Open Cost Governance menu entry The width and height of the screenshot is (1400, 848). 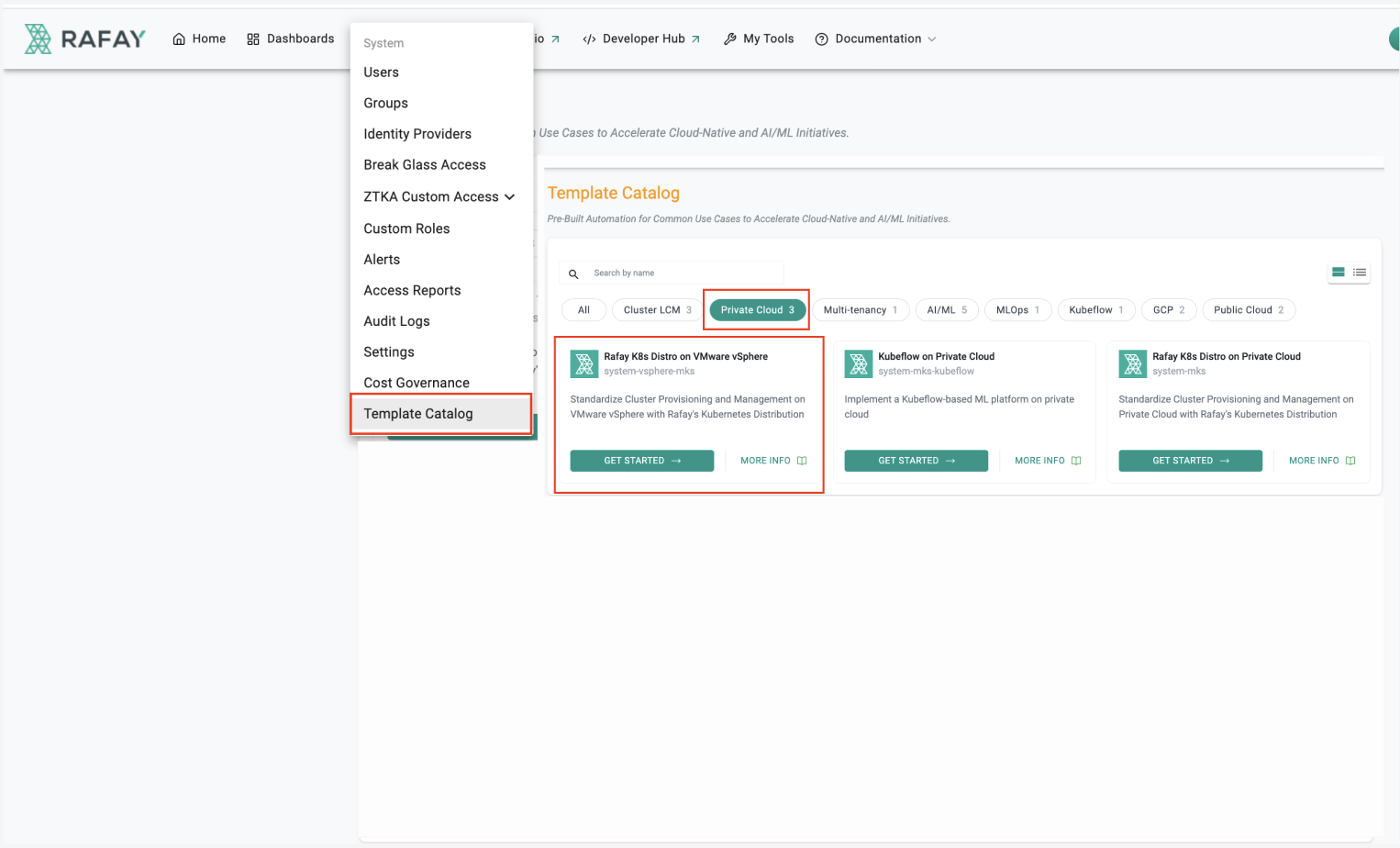[441, 383]
